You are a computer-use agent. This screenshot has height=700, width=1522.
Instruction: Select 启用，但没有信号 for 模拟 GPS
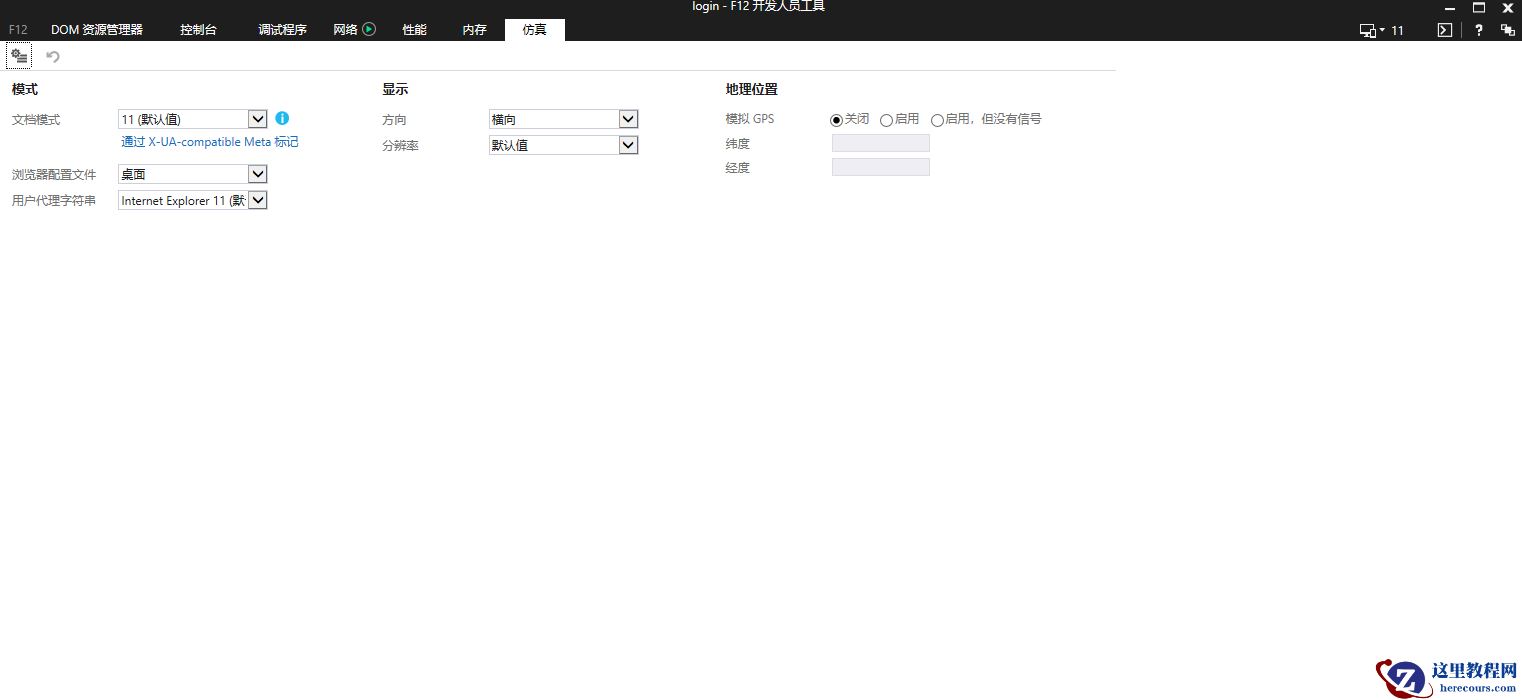938,119
